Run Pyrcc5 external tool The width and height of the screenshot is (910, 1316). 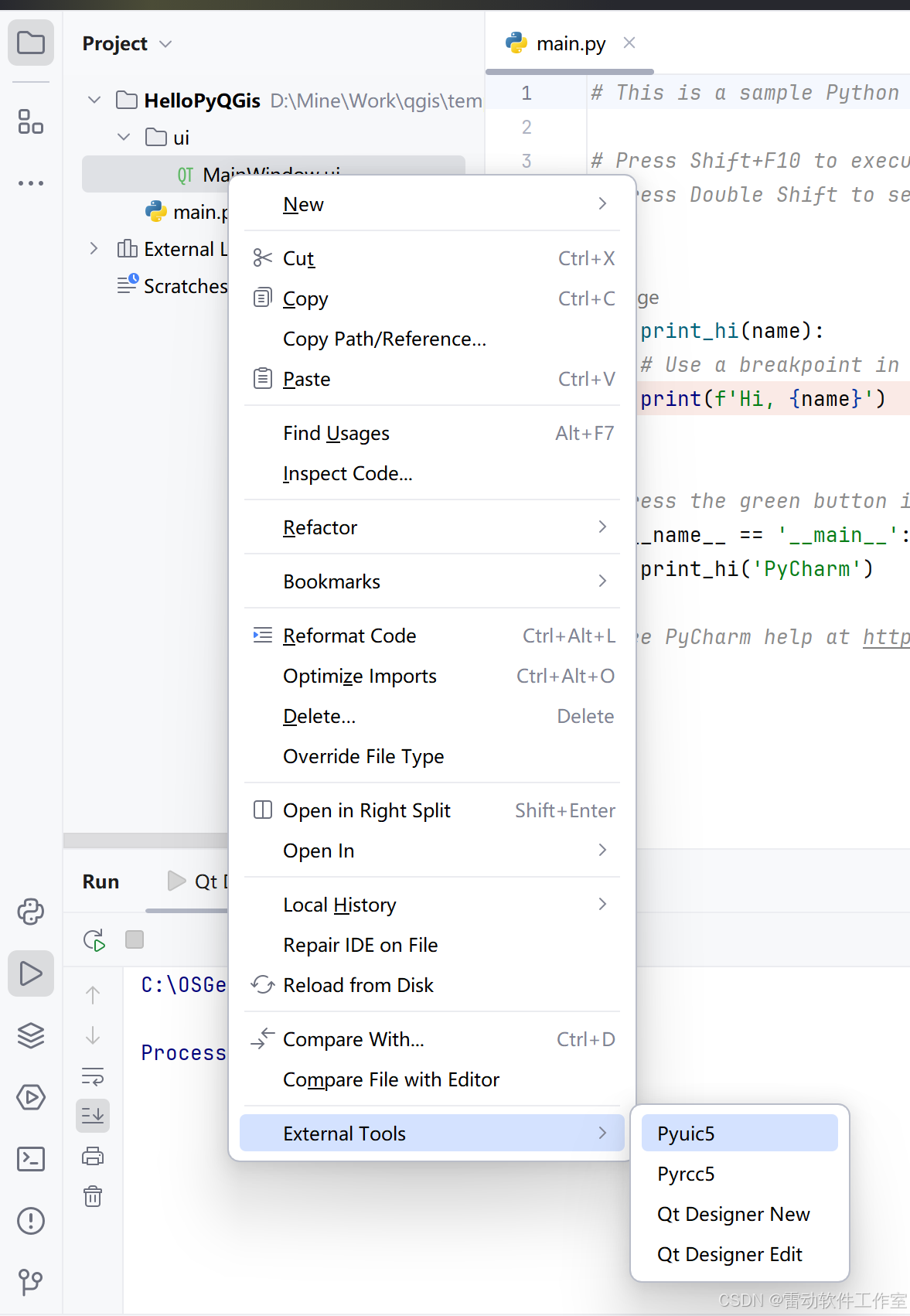point(740,1174)
